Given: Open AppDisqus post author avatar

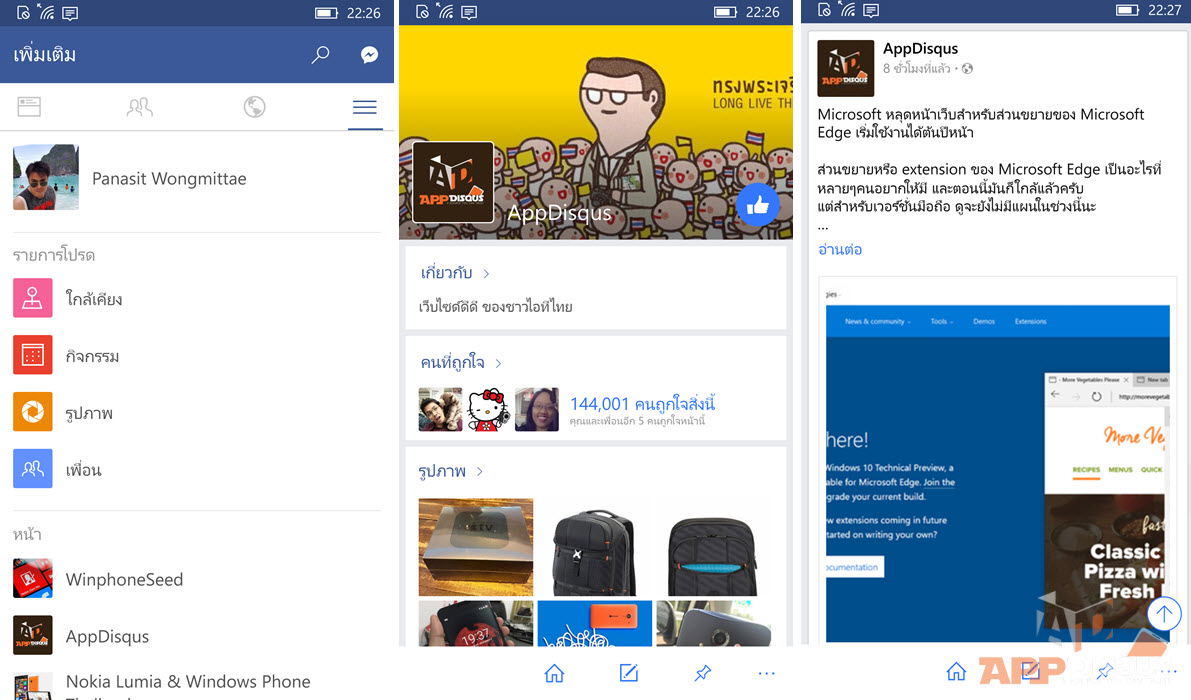Looking at the screenshot, I should [845, 68].
